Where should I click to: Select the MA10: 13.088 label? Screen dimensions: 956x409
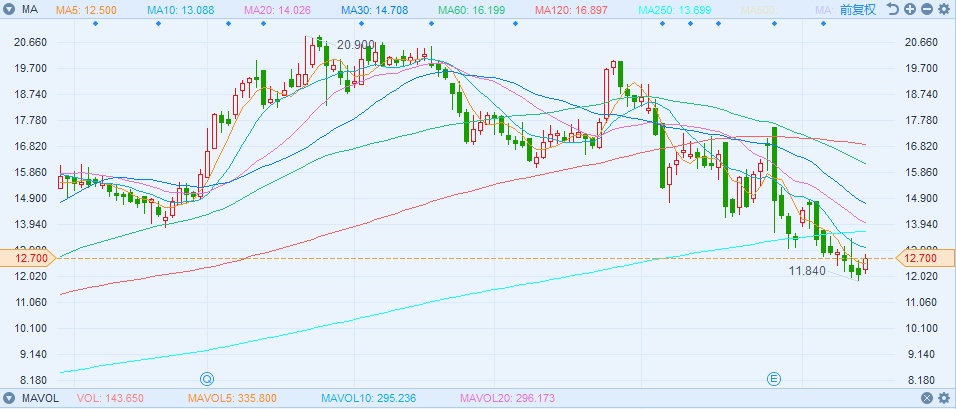click(x=180, y=10)
